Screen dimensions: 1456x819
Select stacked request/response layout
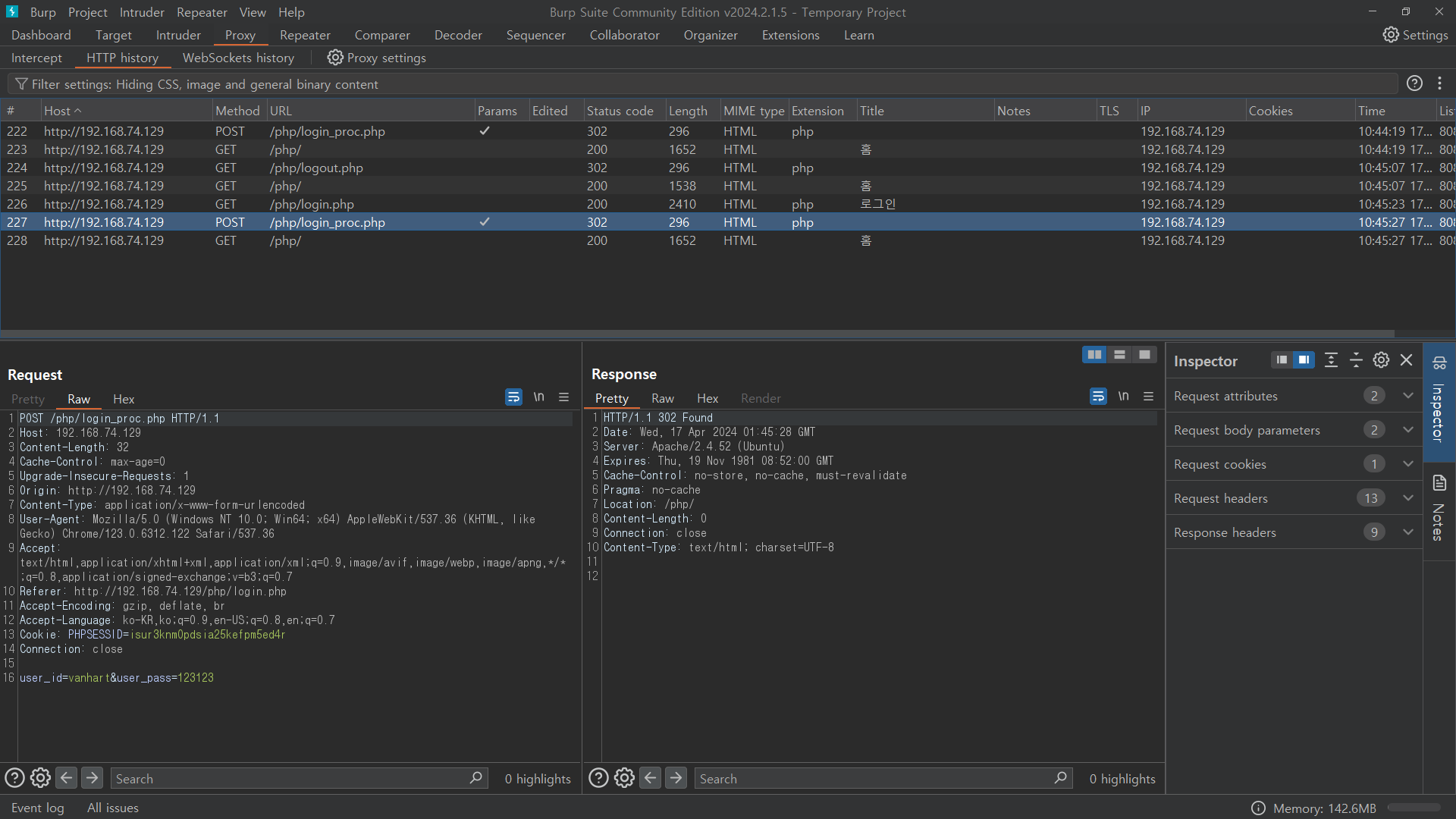[x=1119, y=355]
